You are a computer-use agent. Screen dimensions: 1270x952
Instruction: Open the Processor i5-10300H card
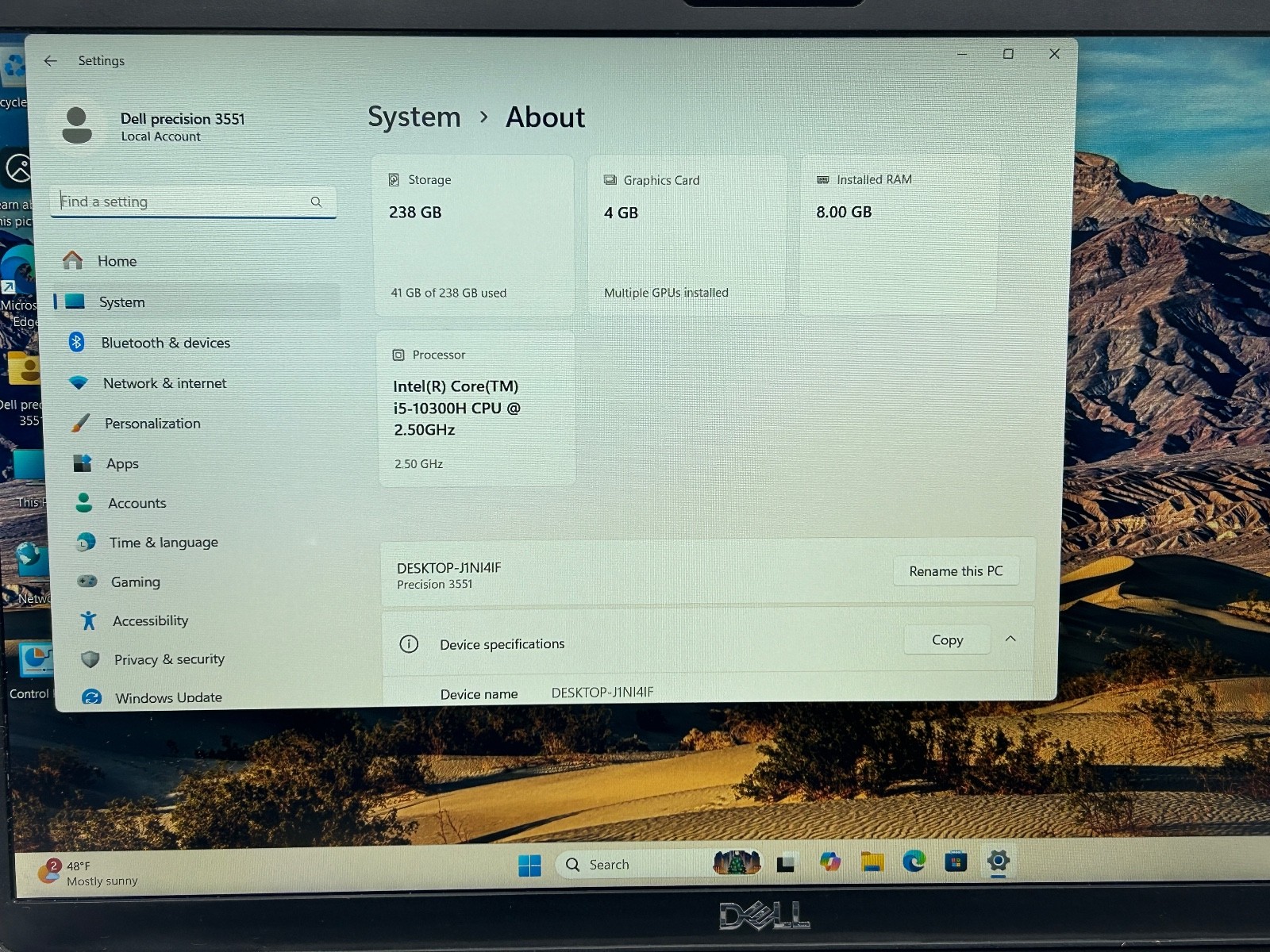pos(476,408)
